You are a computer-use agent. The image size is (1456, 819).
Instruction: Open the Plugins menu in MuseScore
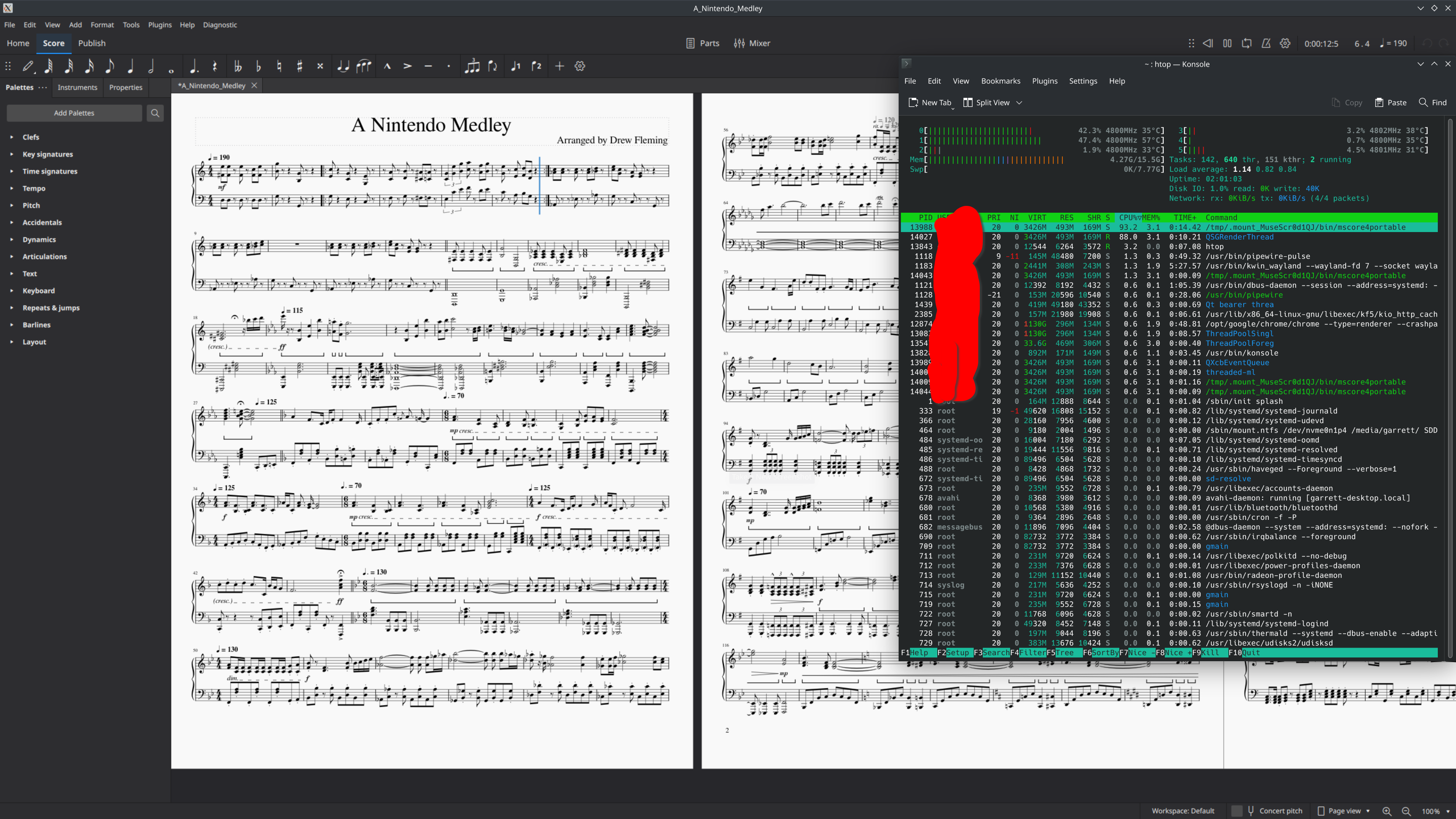(159, 25)
